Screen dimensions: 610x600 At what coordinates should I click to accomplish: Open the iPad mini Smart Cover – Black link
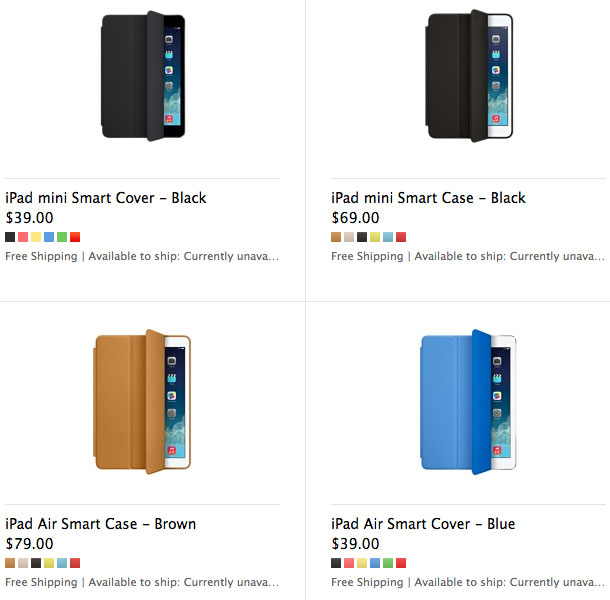pyautogui.click(x=106, y=197)
